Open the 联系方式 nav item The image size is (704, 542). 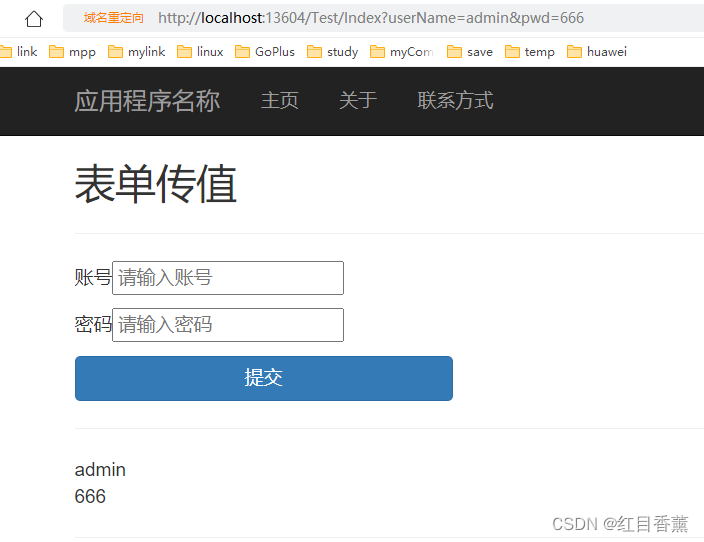(455, 101)
